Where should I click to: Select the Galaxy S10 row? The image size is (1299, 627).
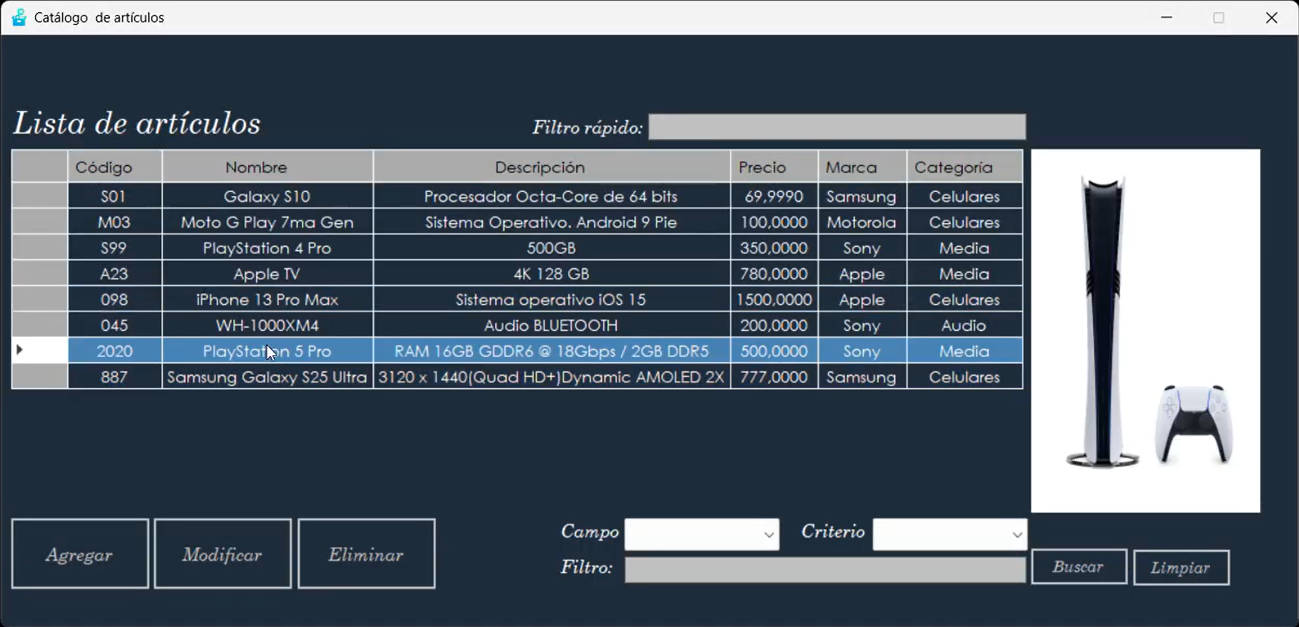point(265,196)
